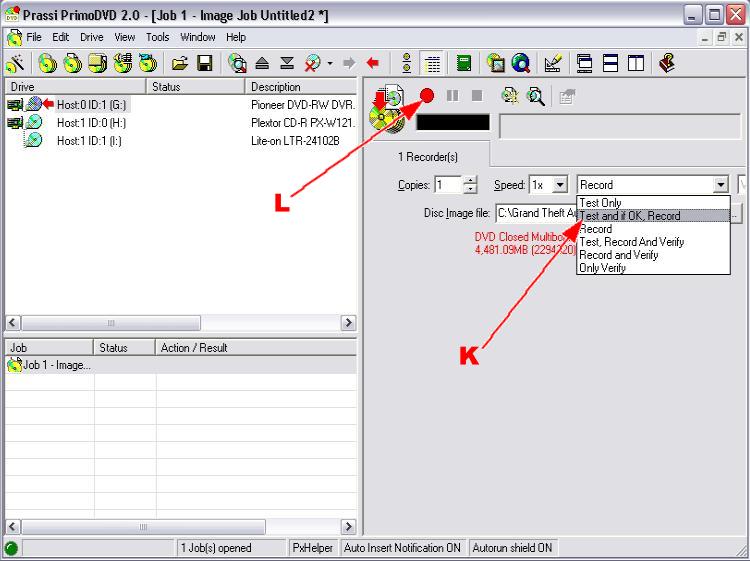
Task: Choose 'Only Verify' option
Action: coord(653,267)
